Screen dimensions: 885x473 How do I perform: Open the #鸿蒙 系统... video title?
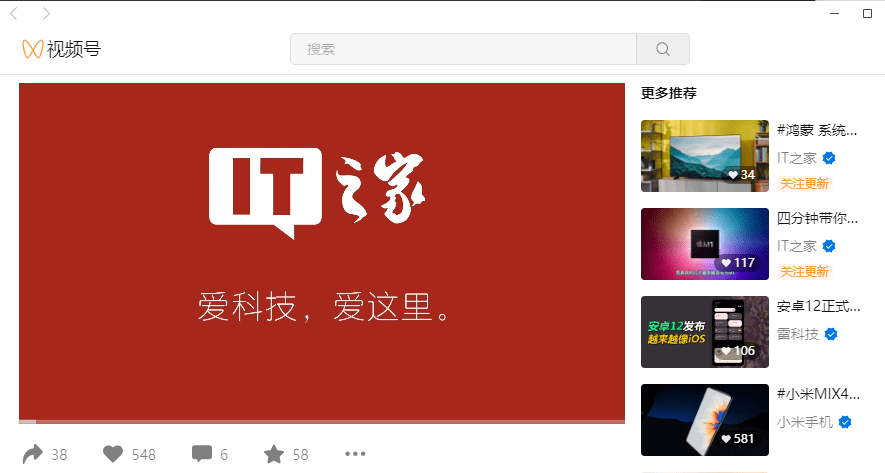(817, 130)
